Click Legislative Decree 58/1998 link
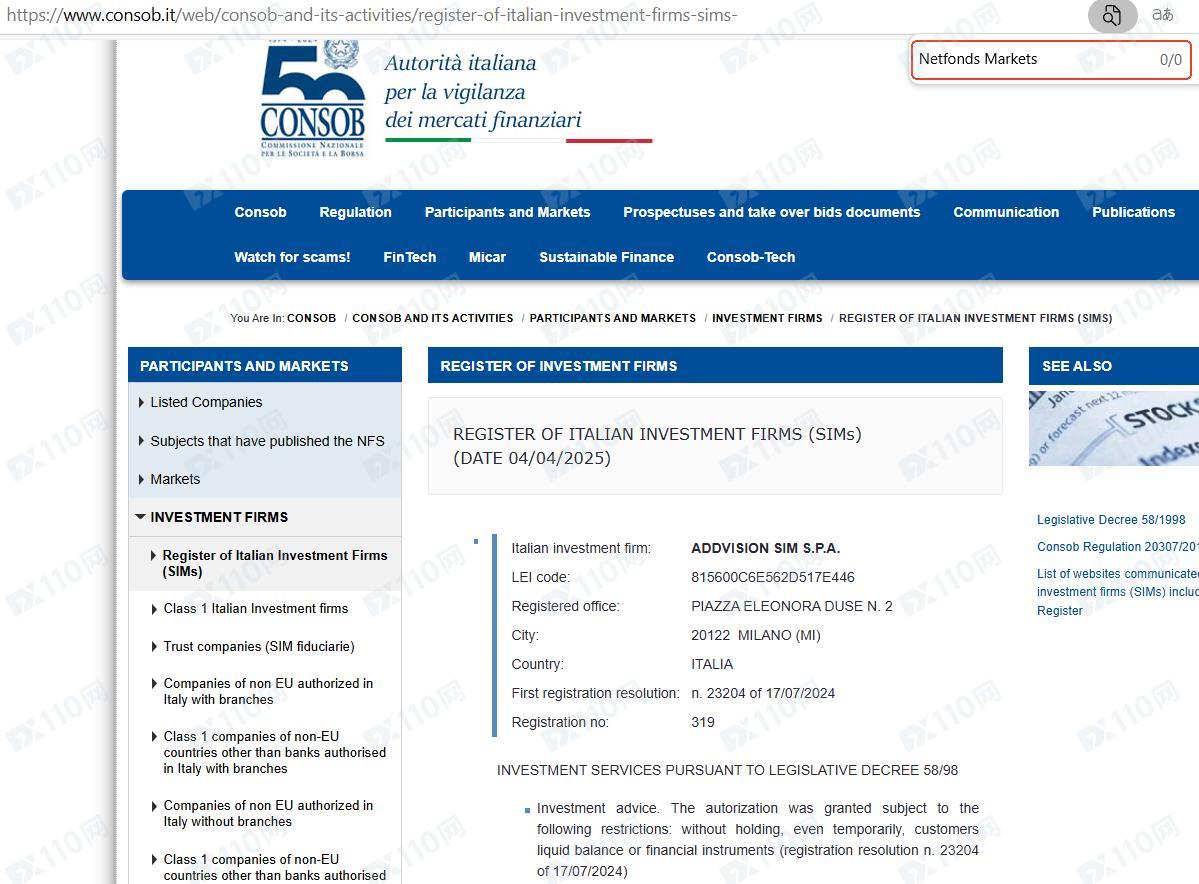Image resolution: width=1199 pixels, height=884 pixels. click(x=1110, y=520)
